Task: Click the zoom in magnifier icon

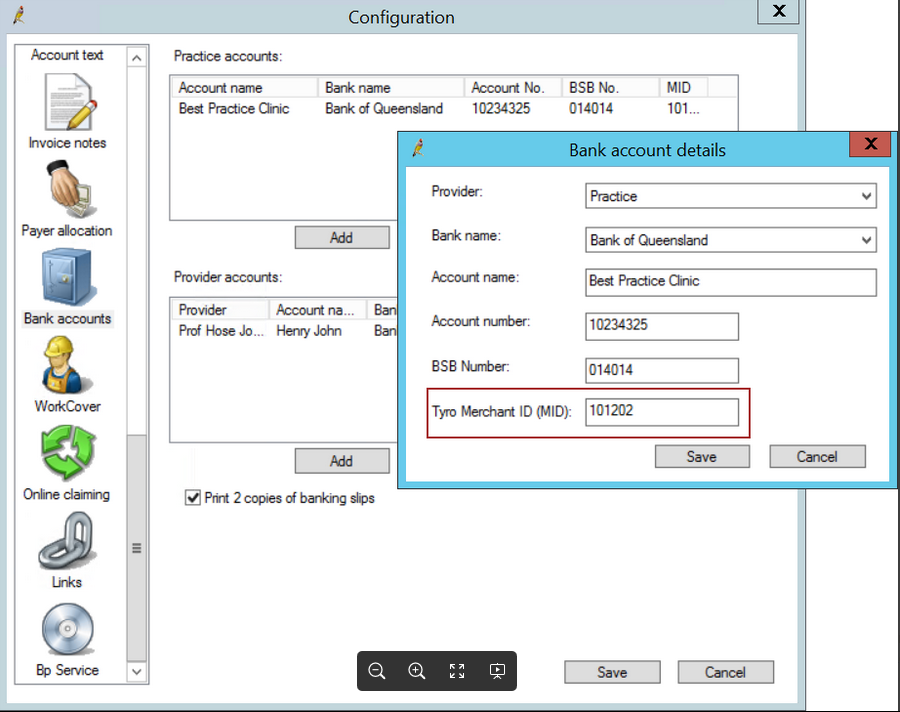Action: [x=417, y=671]
